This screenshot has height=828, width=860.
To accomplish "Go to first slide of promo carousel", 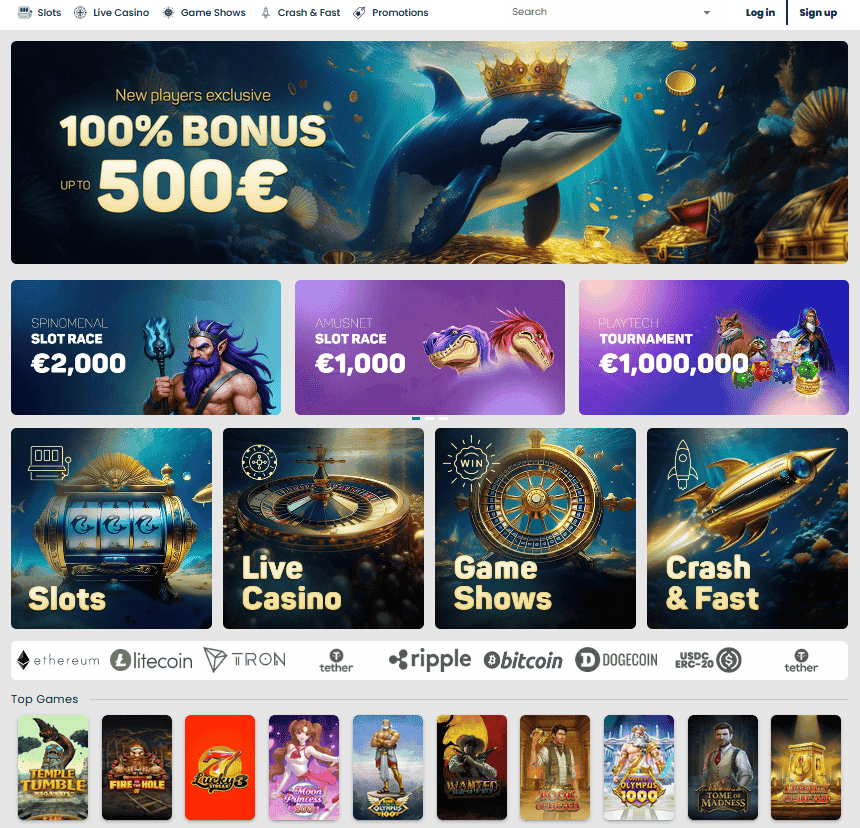I will click(x=416, y=418).
